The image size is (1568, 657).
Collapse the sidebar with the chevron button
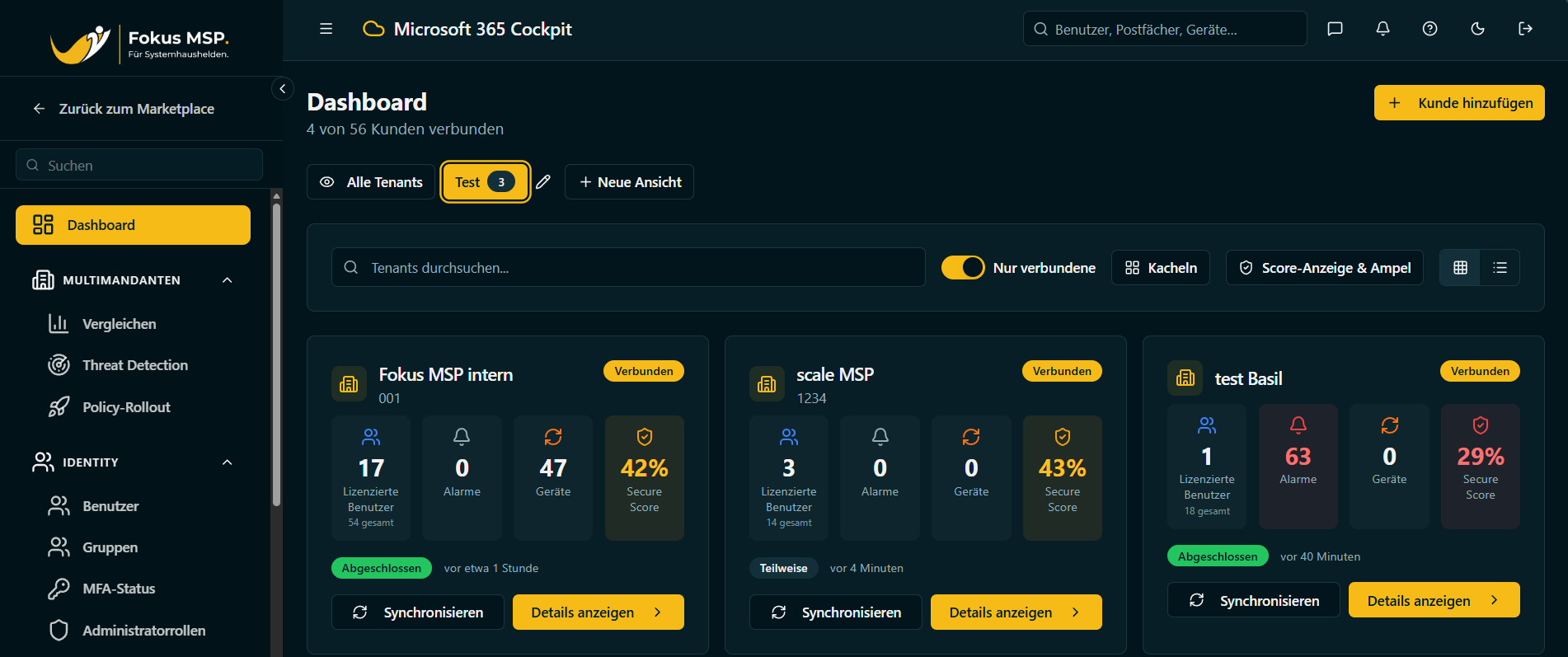283,88
